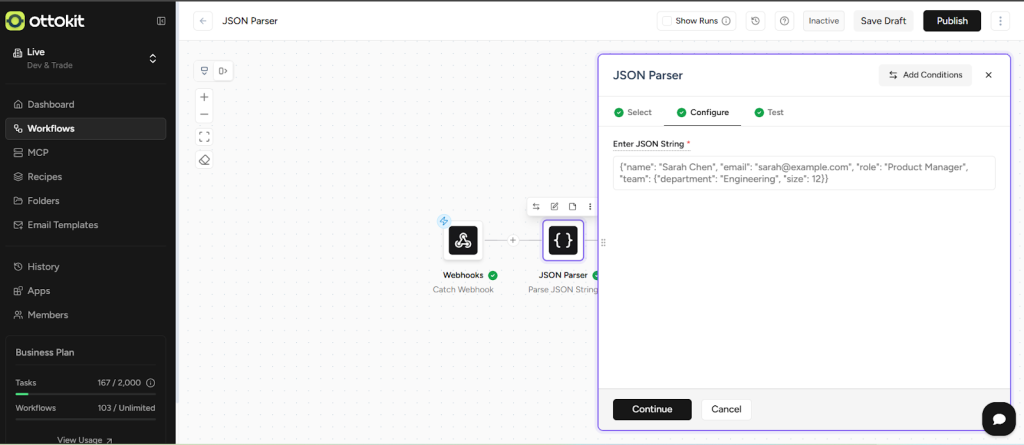Open version history clock icon in header
This screenshot has height=445, width=1024.
[x=756, y=21]
